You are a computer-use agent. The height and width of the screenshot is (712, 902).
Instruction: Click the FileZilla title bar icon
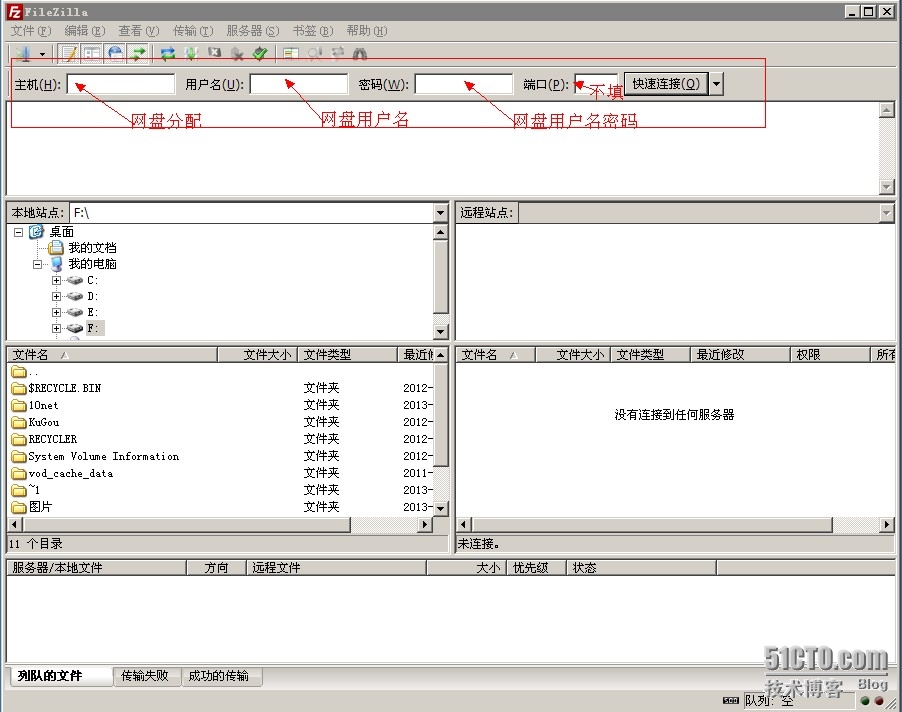[x=15, y=12]
